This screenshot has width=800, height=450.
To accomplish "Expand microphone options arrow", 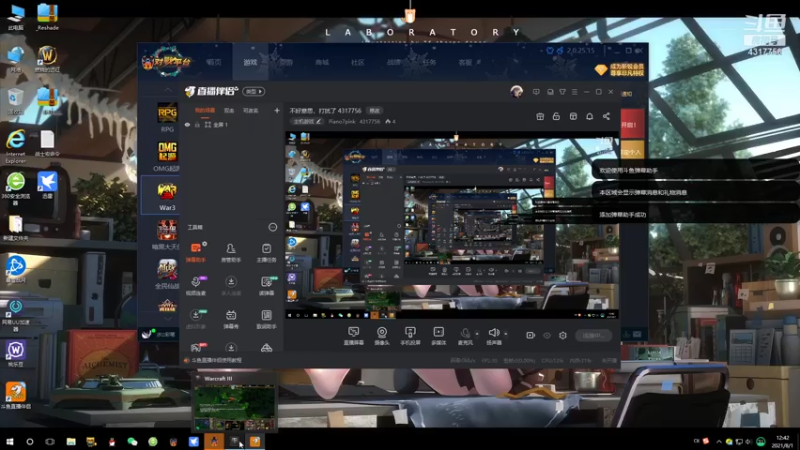I will [477, 334].
